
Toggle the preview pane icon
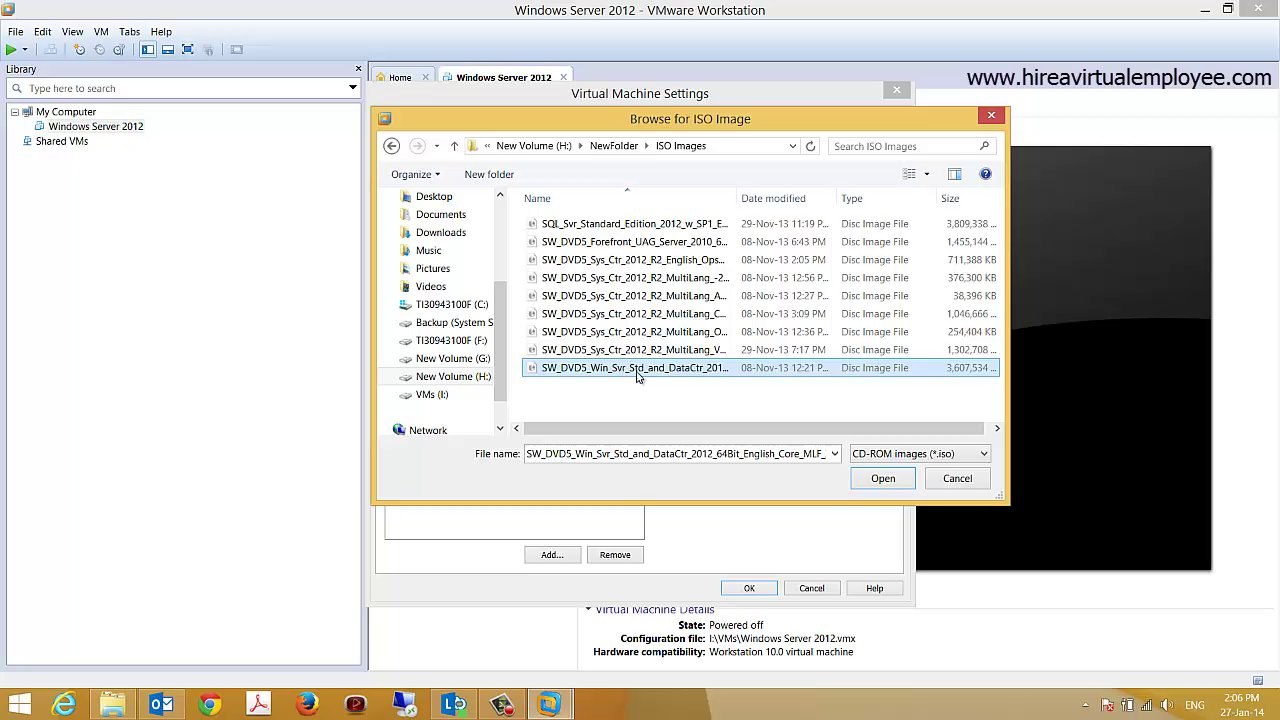[x=954, y=174]
